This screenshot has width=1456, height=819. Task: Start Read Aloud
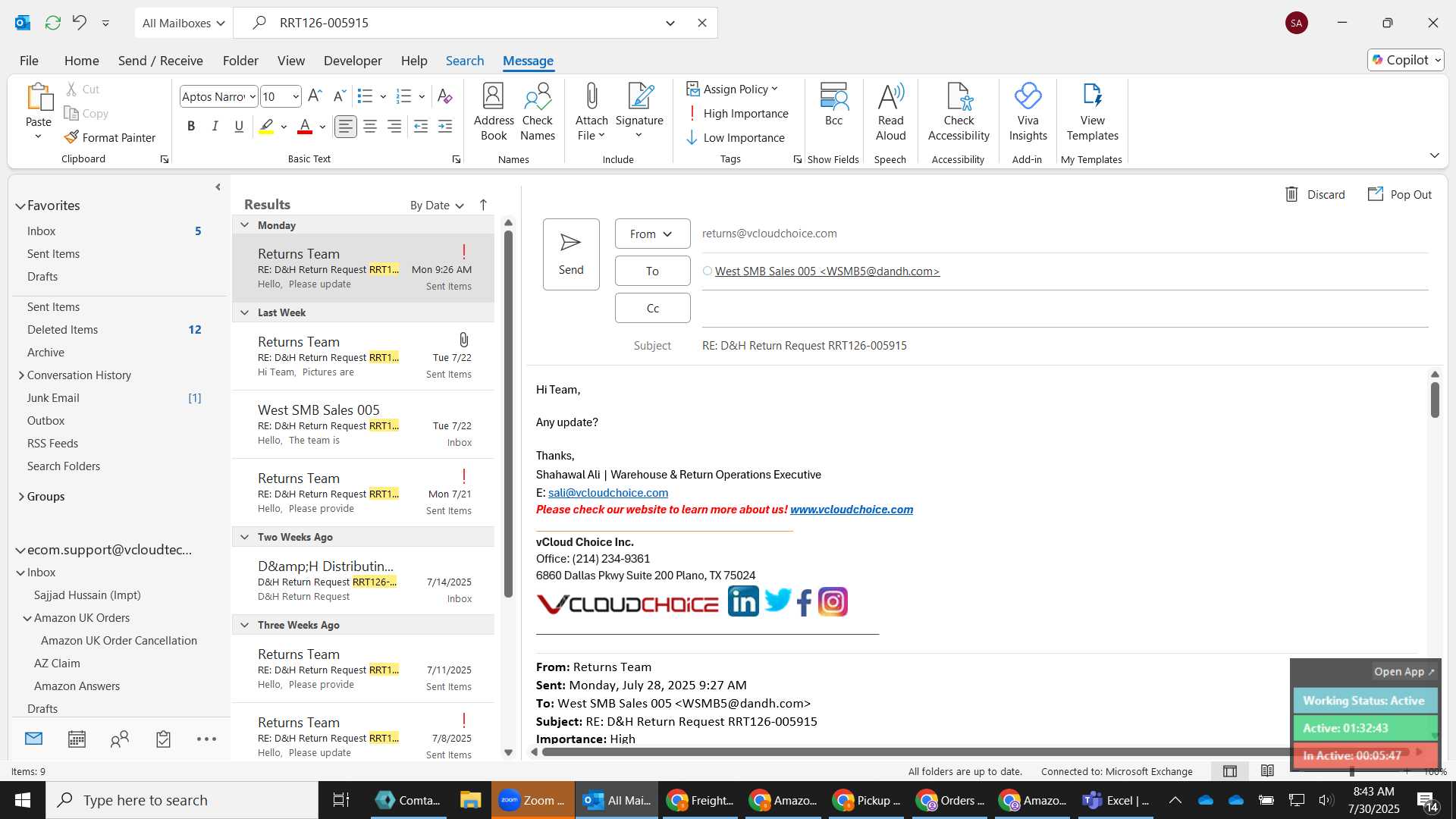[x=890, y=111]
